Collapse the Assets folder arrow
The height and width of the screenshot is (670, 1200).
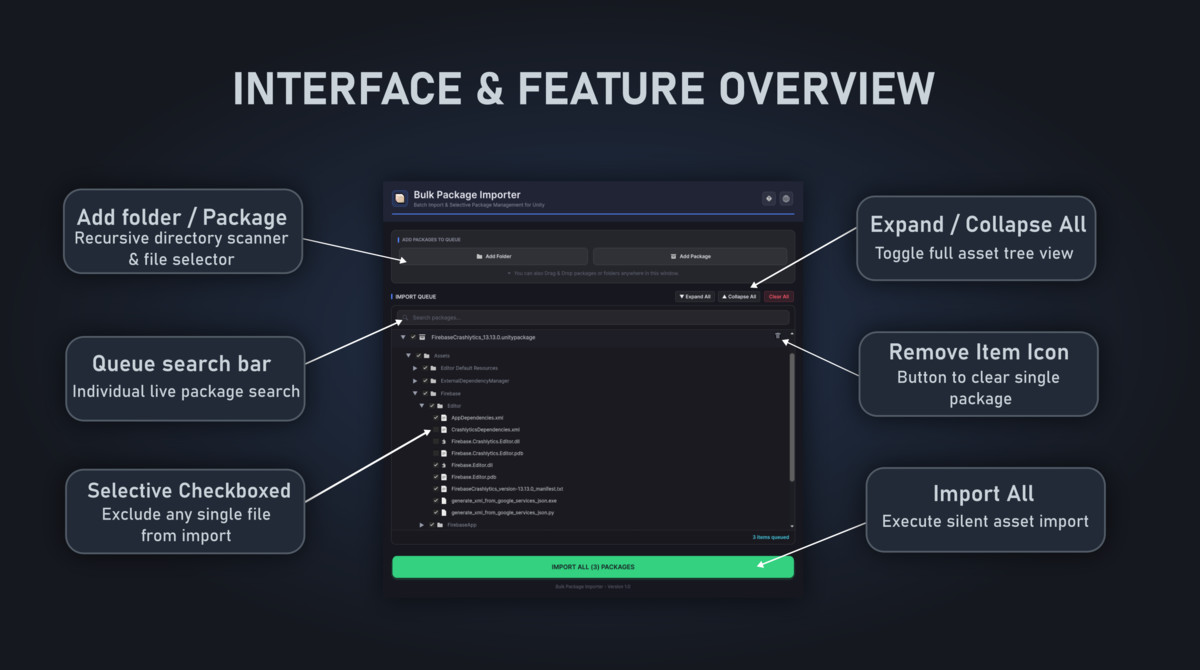pos(408,355)
